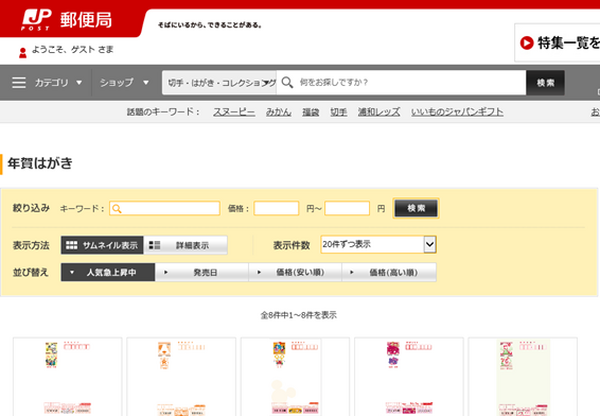Expand the カテゴリ dropdown
Viewport: 600px width, 416px height.
click(x=59, y=82)
